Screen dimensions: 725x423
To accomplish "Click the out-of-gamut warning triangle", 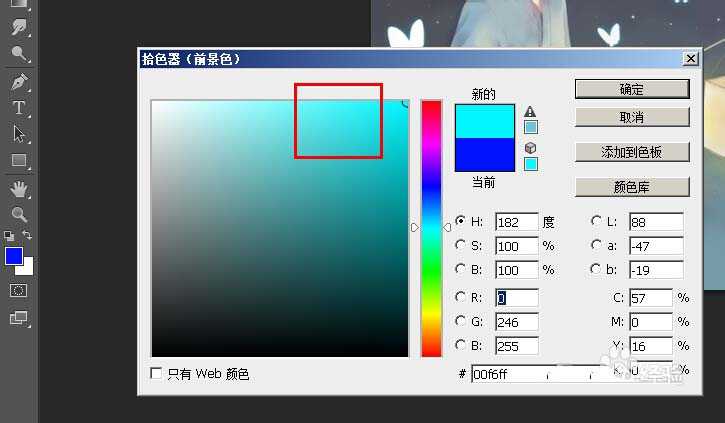I will (x=531, y=112).
